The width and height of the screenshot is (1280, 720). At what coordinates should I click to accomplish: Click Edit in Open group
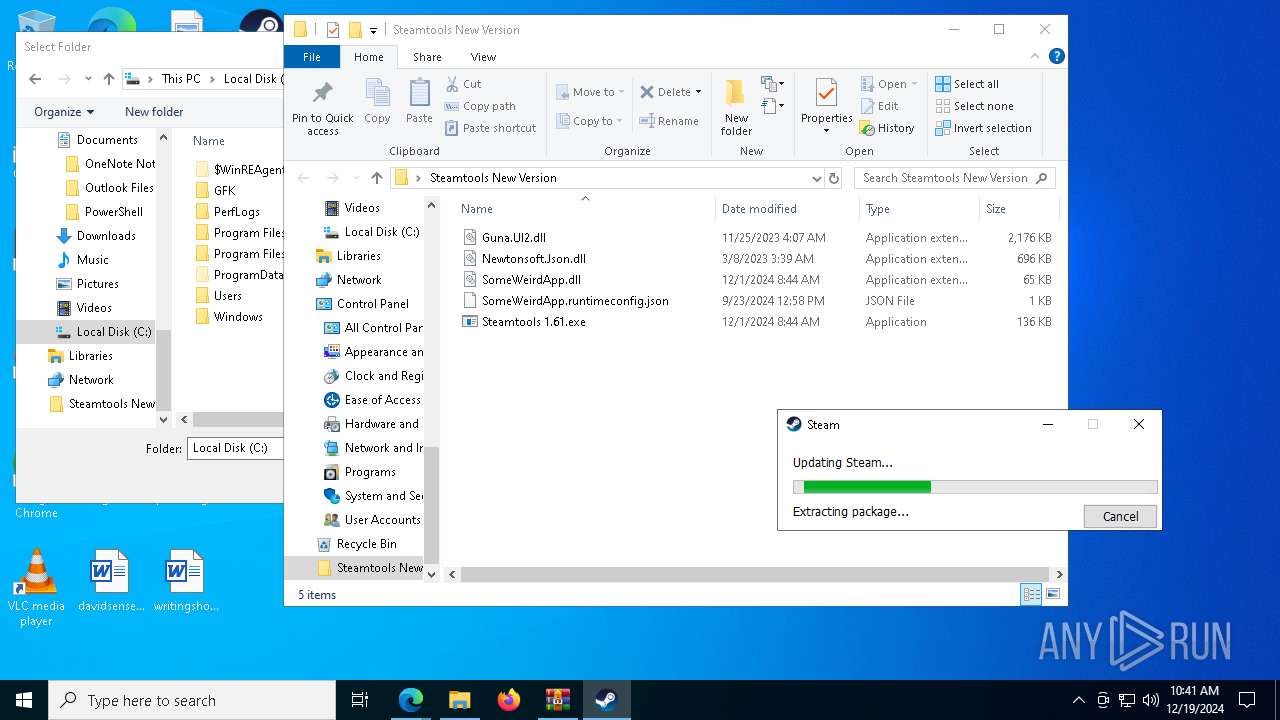[879, 106]
